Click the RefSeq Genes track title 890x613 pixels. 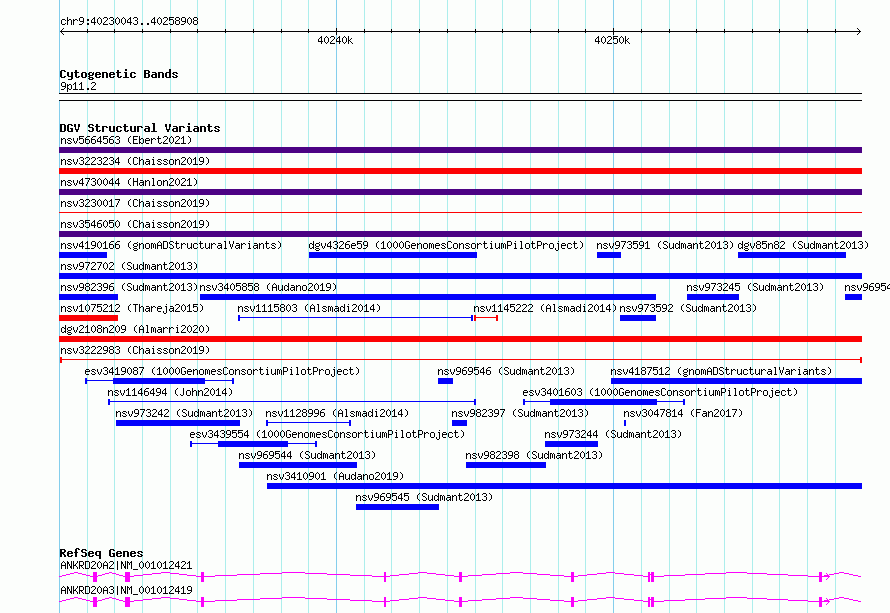coord(101,553)
